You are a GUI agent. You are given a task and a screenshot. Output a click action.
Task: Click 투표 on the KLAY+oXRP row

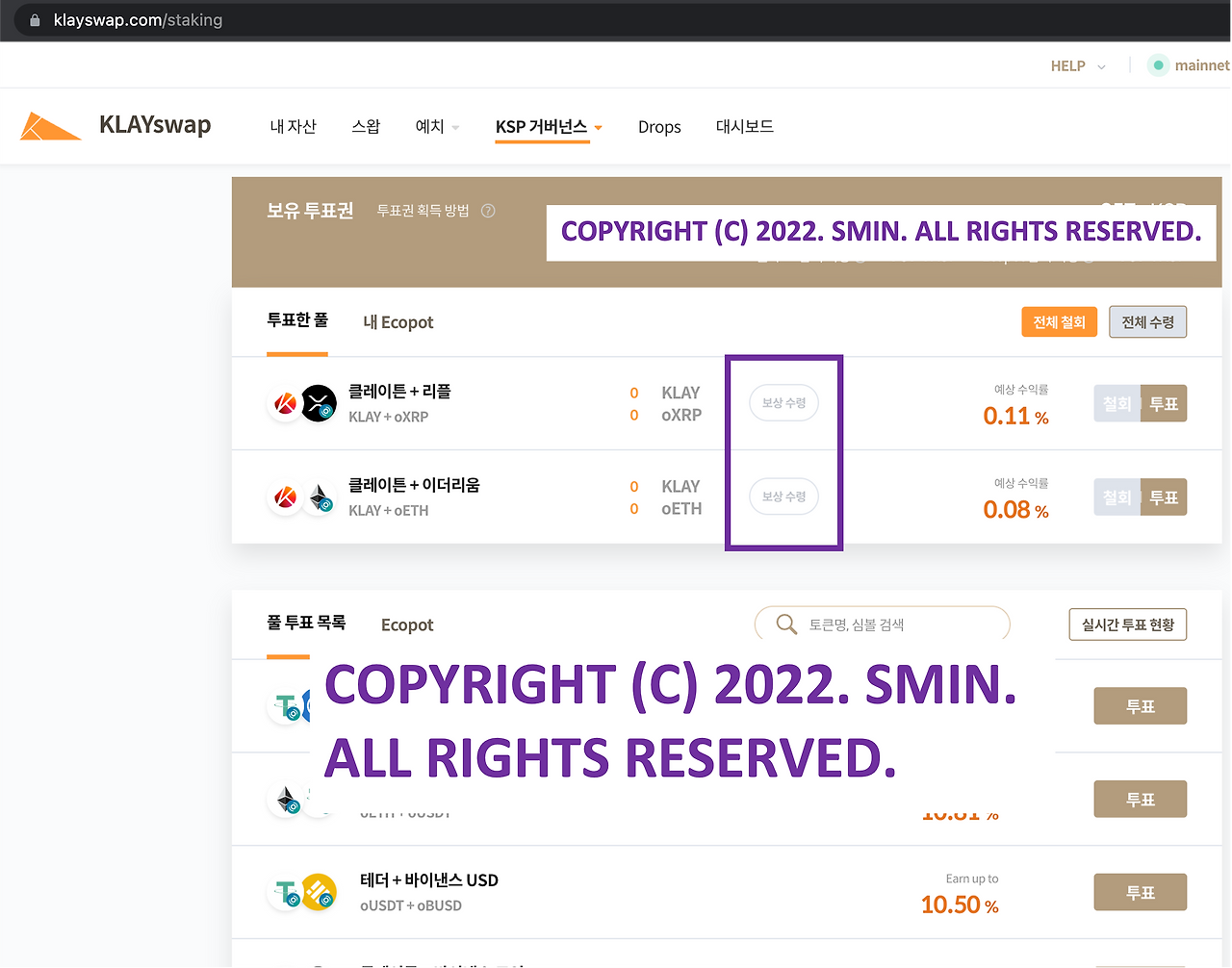tap(1165, 404)
